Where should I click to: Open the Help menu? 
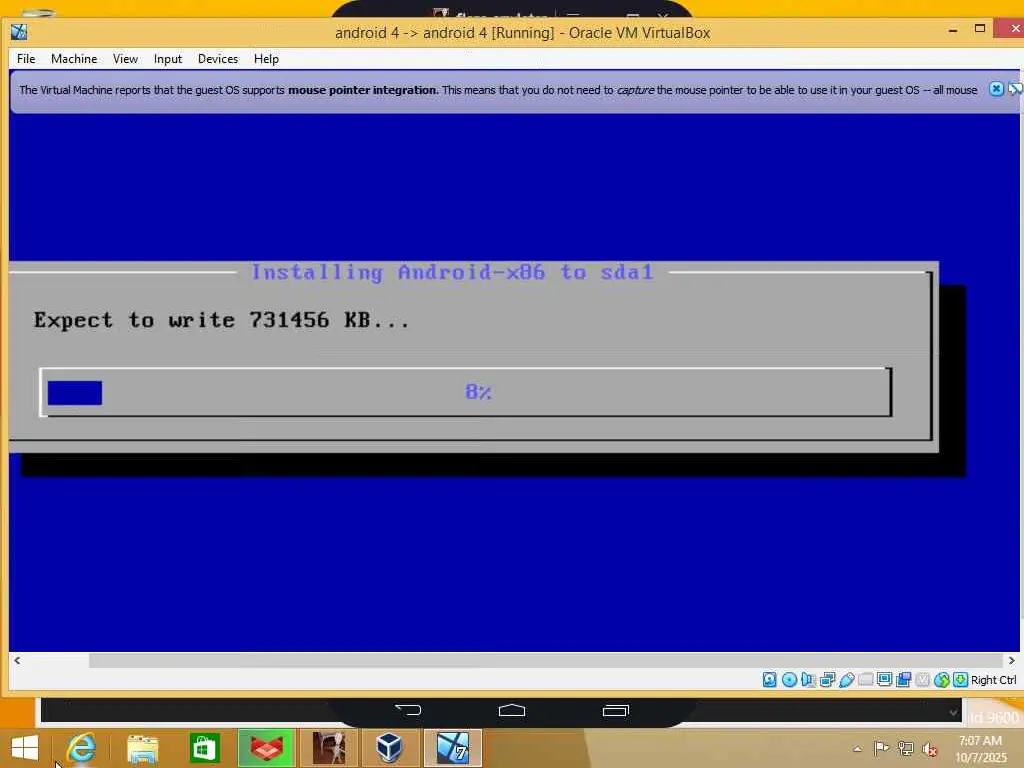[266, 59]
